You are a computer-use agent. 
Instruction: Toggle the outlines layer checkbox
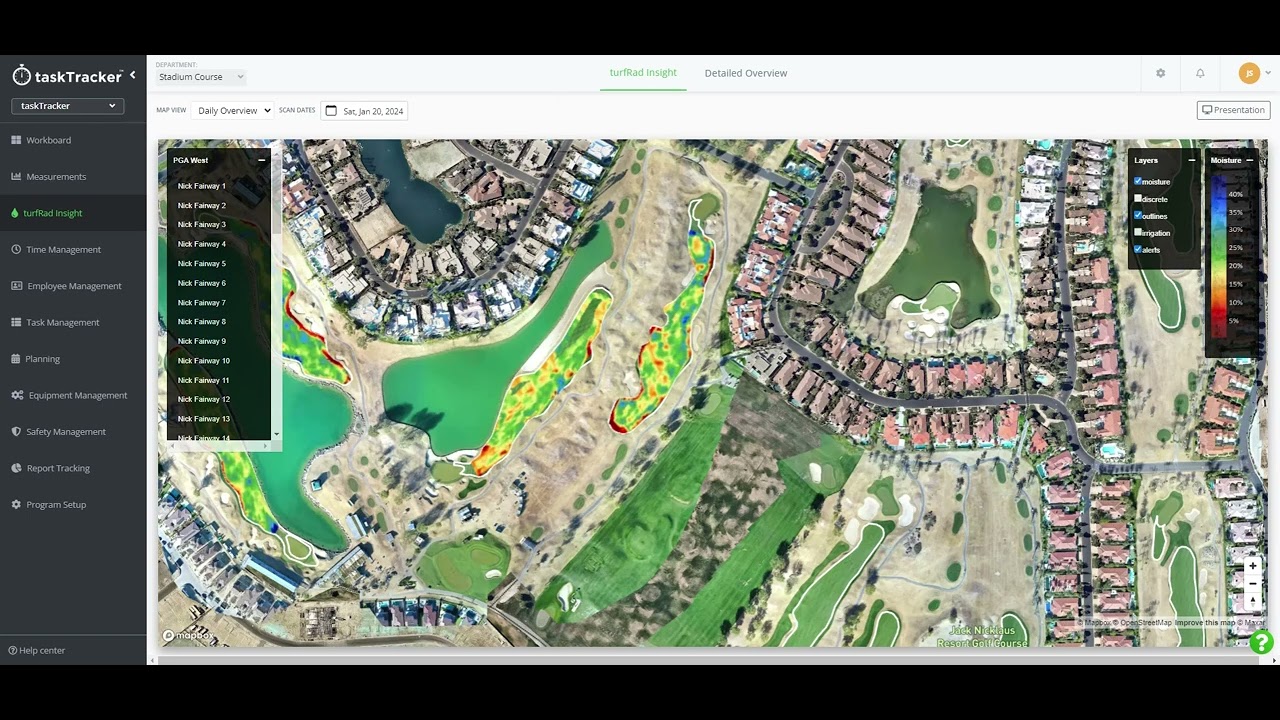click(1138, 215)
